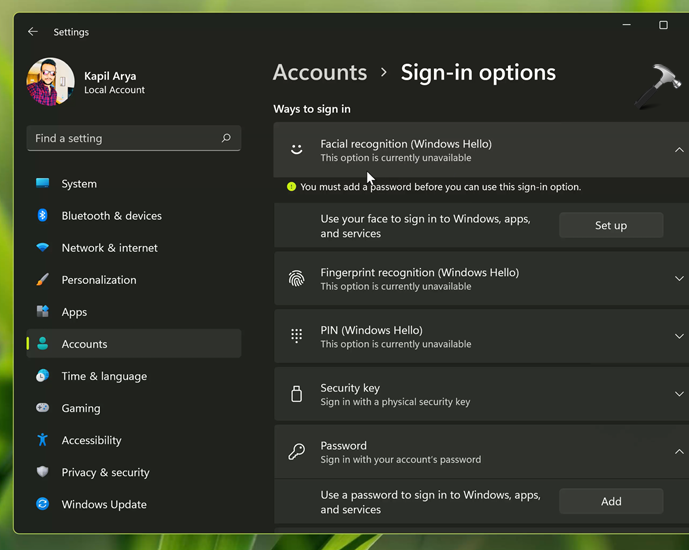Go to Time & language settings
Screen dimensions: 689x550
tap(104, 376)
